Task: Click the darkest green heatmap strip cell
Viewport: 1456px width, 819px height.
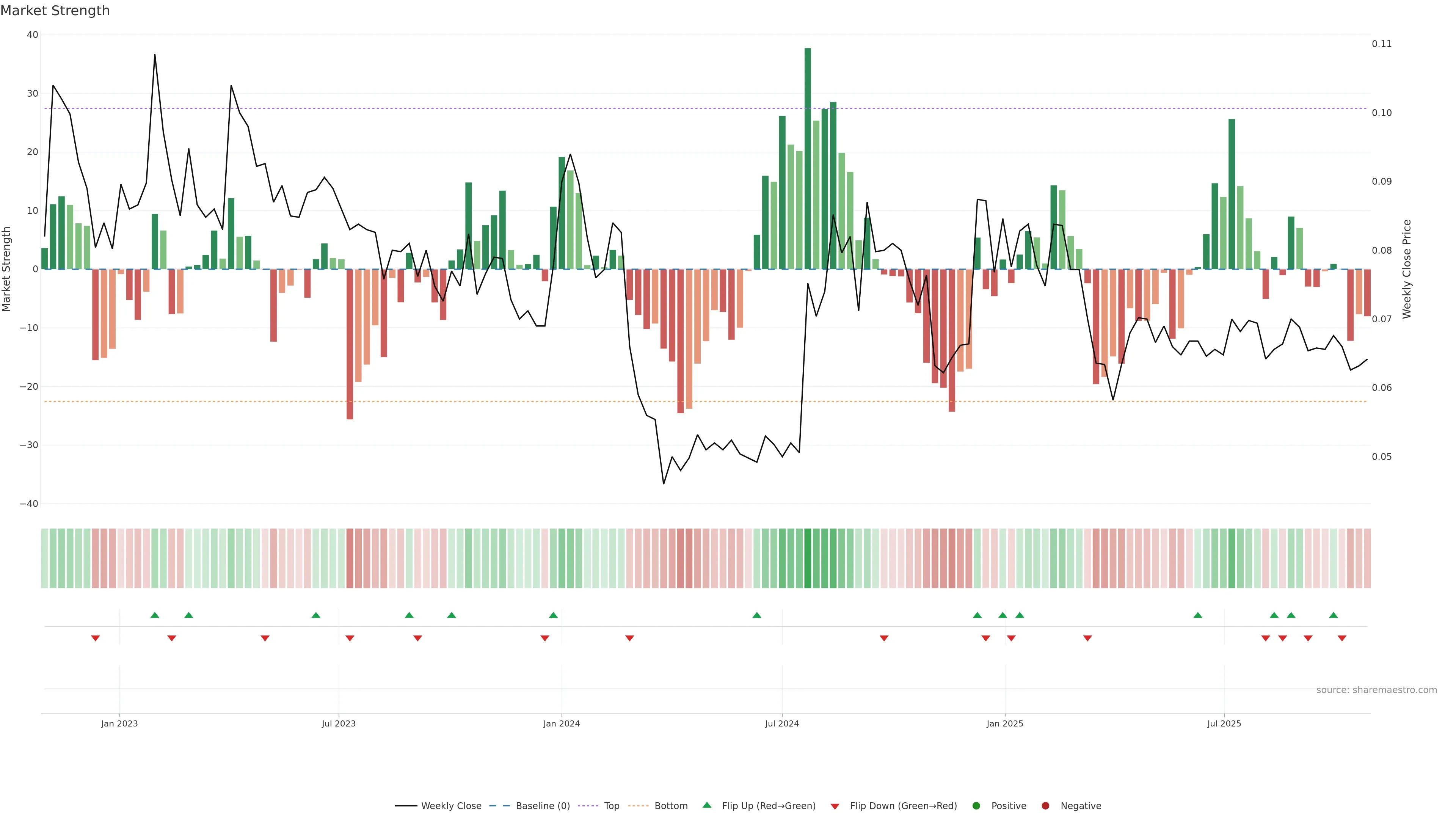Action: [x=808, y=558]
